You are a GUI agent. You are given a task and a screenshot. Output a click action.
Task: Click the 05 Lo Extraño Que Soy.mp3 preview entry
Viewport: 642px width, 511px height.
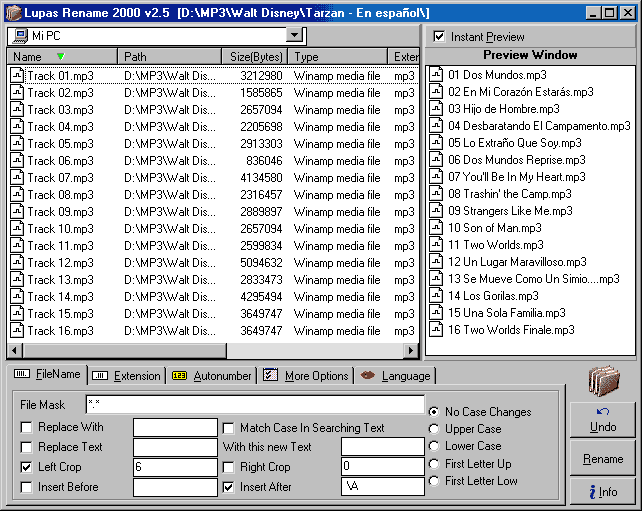(x=515, y=142)
